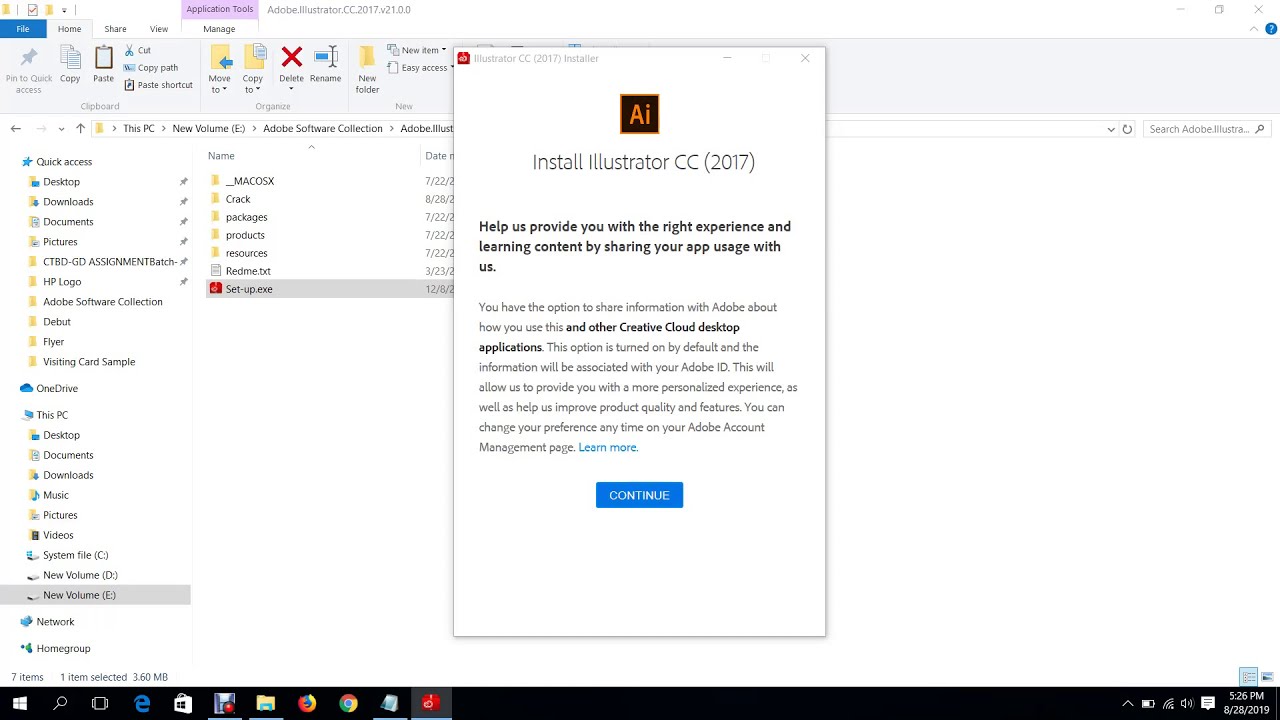Open System file (C:) drive
This screenshot has height=720, width=1280.
pyautogui.click(x=75, y=555)
